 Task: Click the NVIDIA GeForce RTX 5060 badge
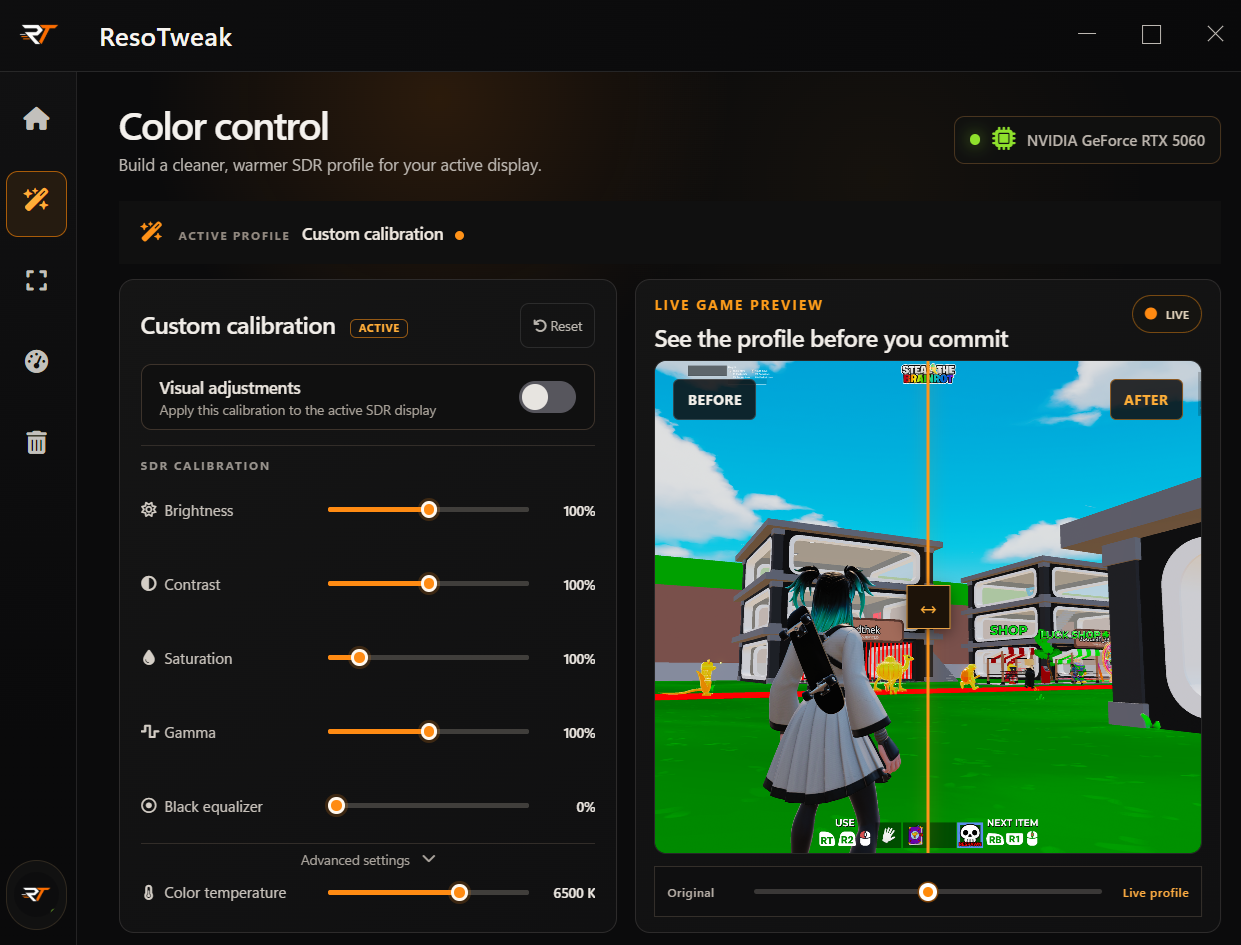coord(1087,140)
